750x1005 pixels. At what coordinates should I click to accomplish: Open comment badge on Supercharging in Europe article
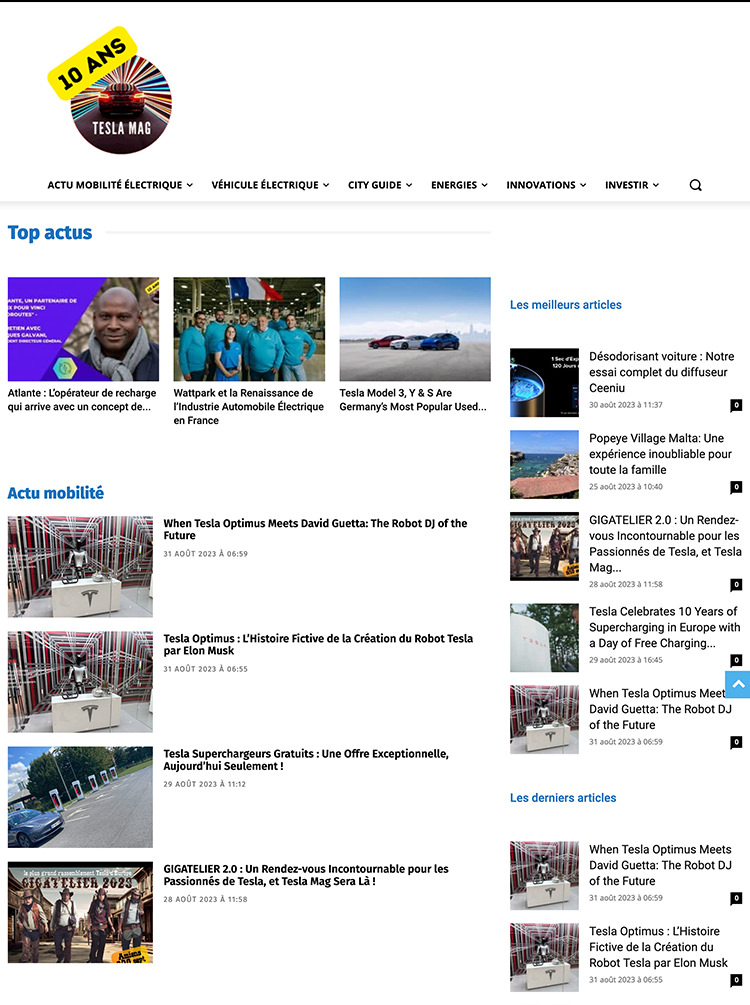pos(737,660)
